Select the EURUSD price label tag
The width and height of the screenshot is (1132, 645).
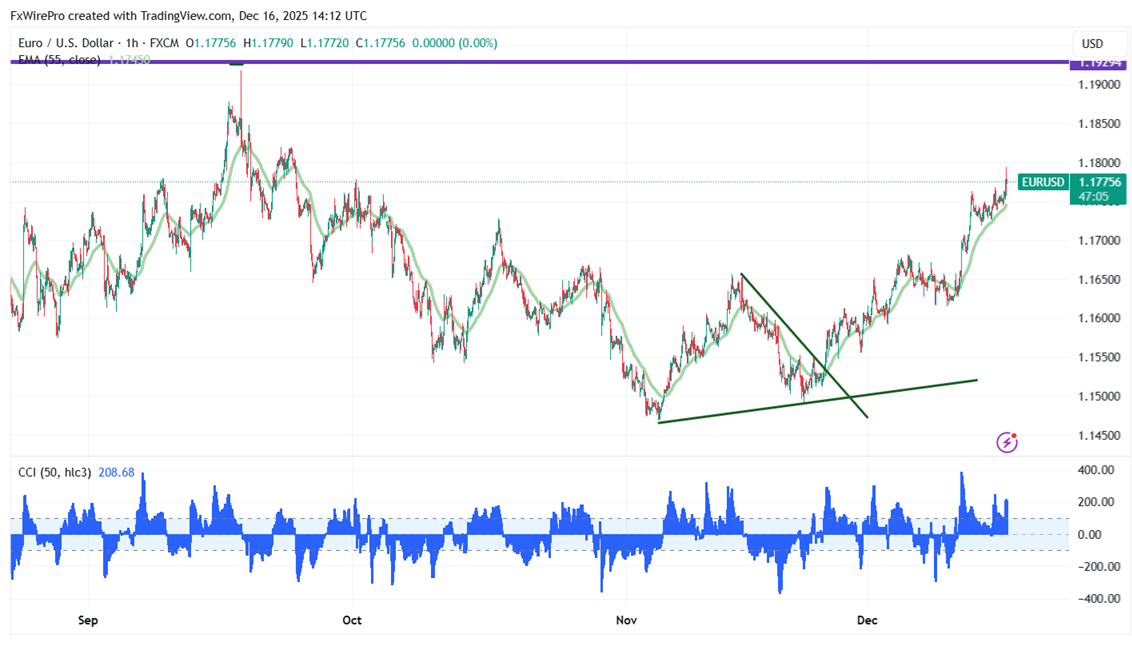click(1042, 182)
